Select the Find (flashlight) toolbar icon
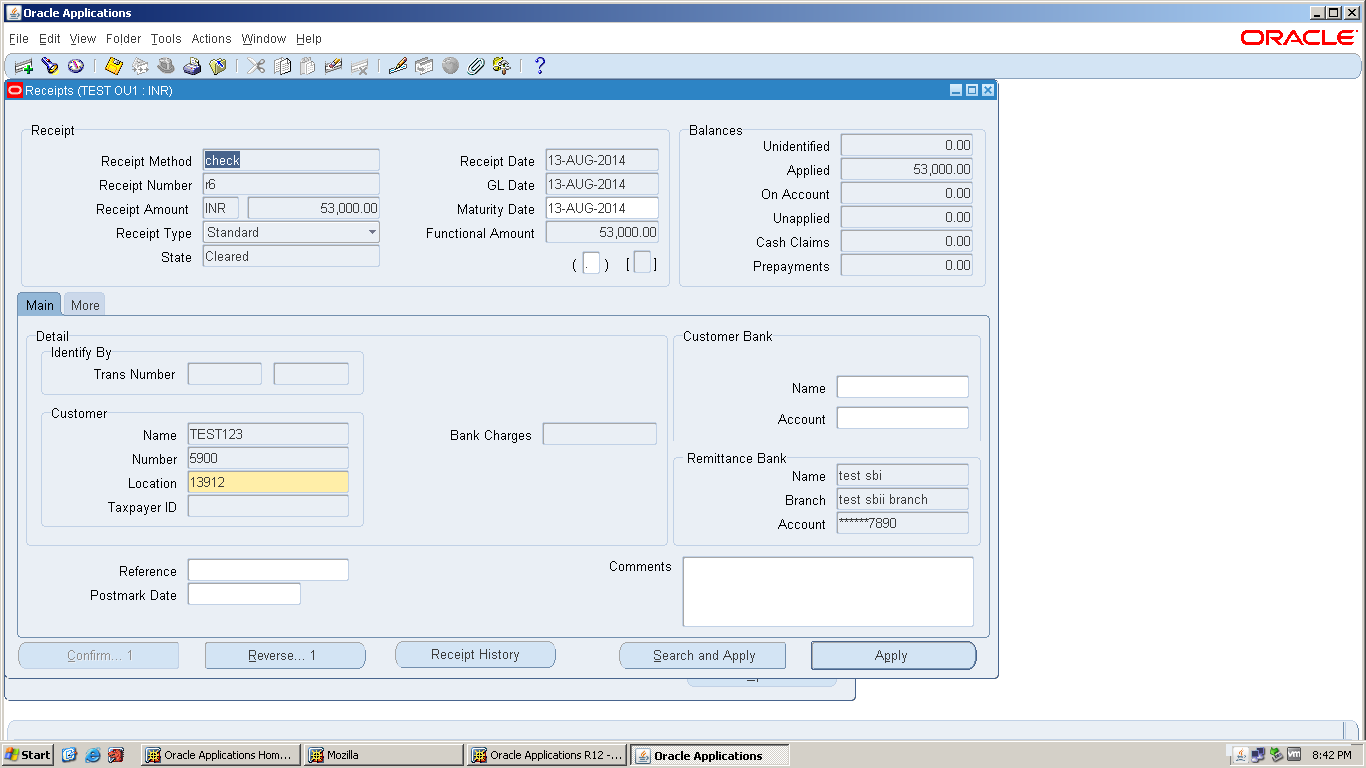 pos(49,66)
